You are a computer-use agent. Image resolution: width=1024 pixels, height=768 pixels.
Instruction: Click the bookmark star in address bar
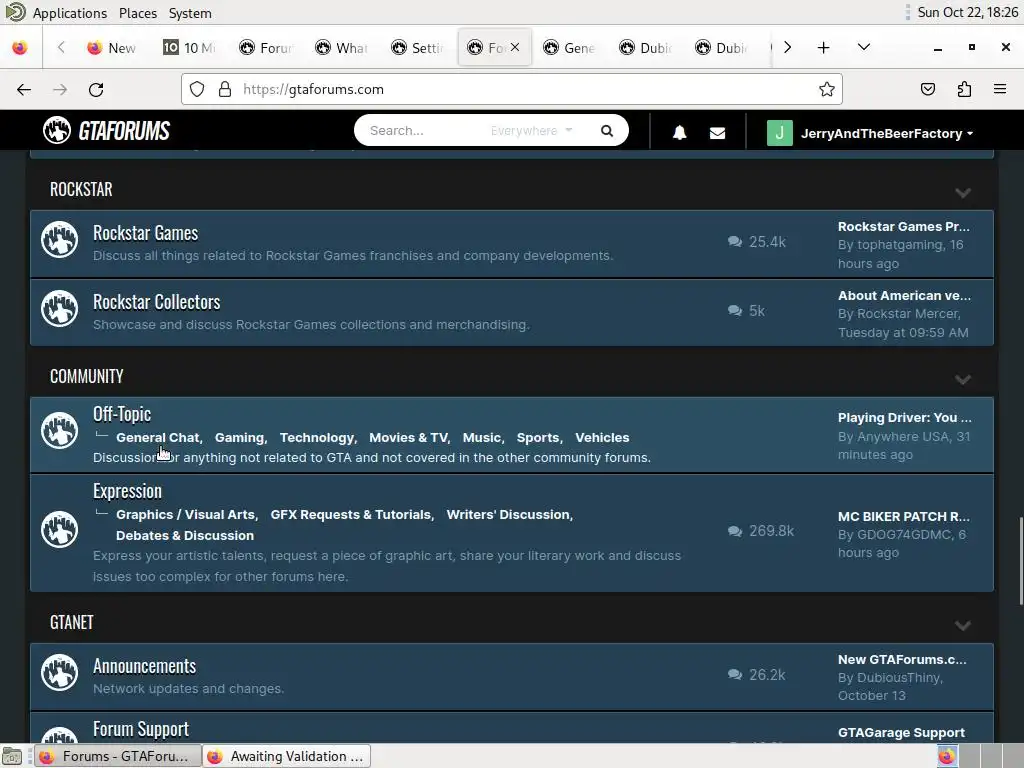[826, 89]
